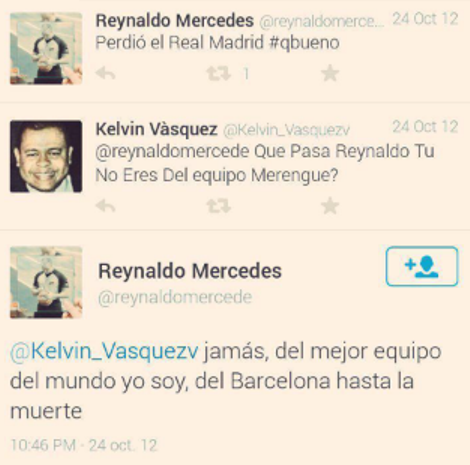The width and height of the screenshot is (470, 465).
Task: Favorite Kelvin Vàsquez's tweet with star
Action: coord(330,205)
